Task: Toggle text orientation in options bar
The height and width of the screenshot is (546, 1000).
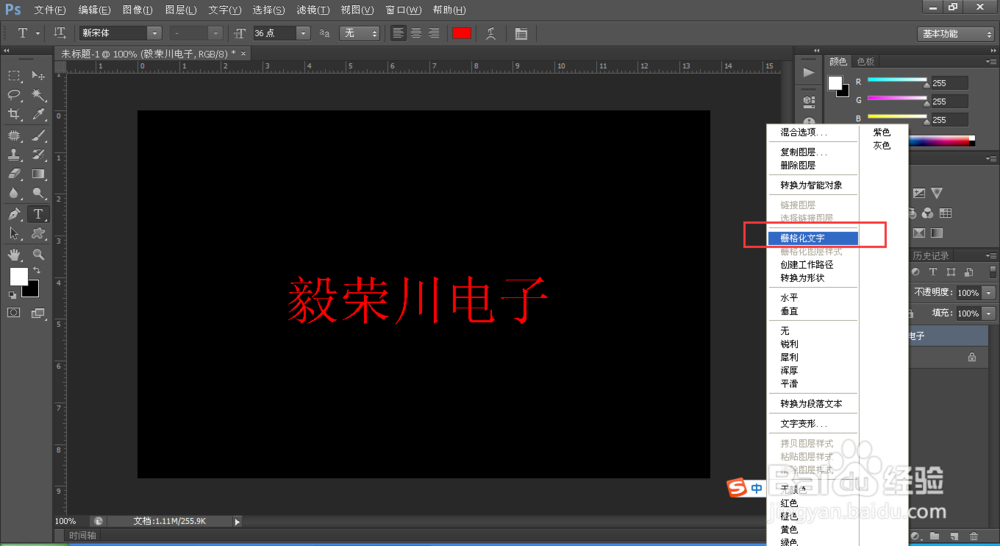Action: 59,33
